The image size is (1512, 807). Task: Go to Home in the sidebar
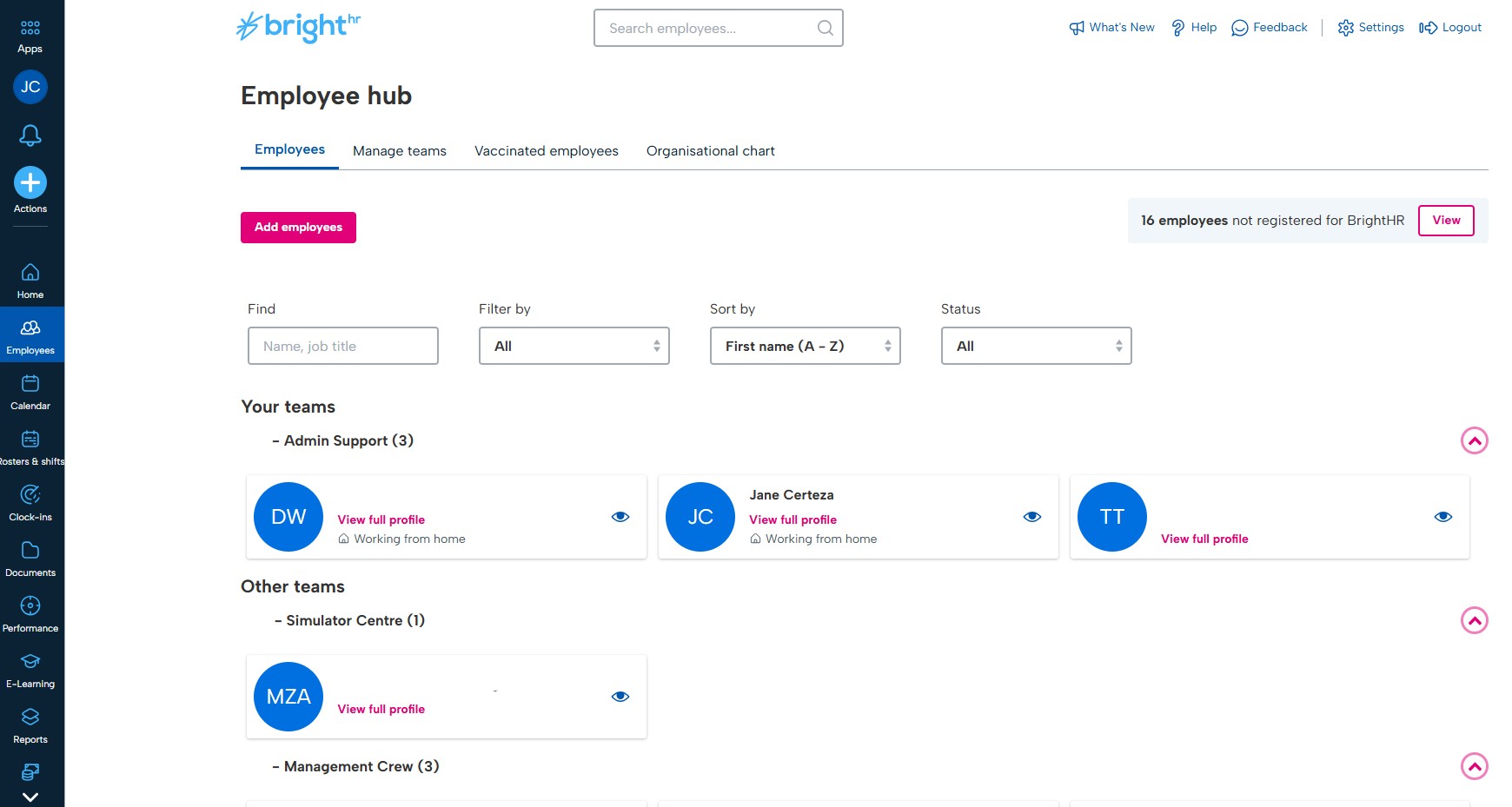[x=30, y=281]
